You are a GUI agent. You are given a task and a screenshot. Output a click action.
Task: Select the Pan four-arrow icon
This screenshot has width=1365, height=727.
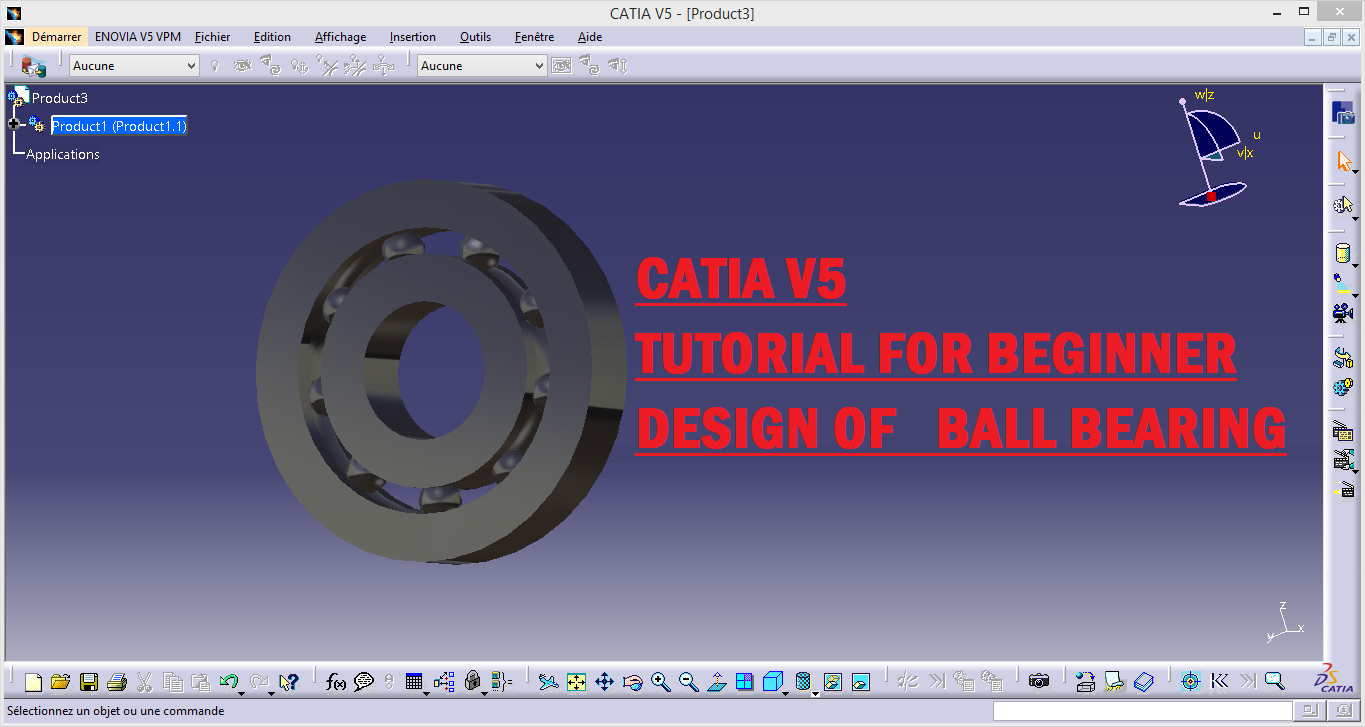pyautogui.click(x=604, y=682)
